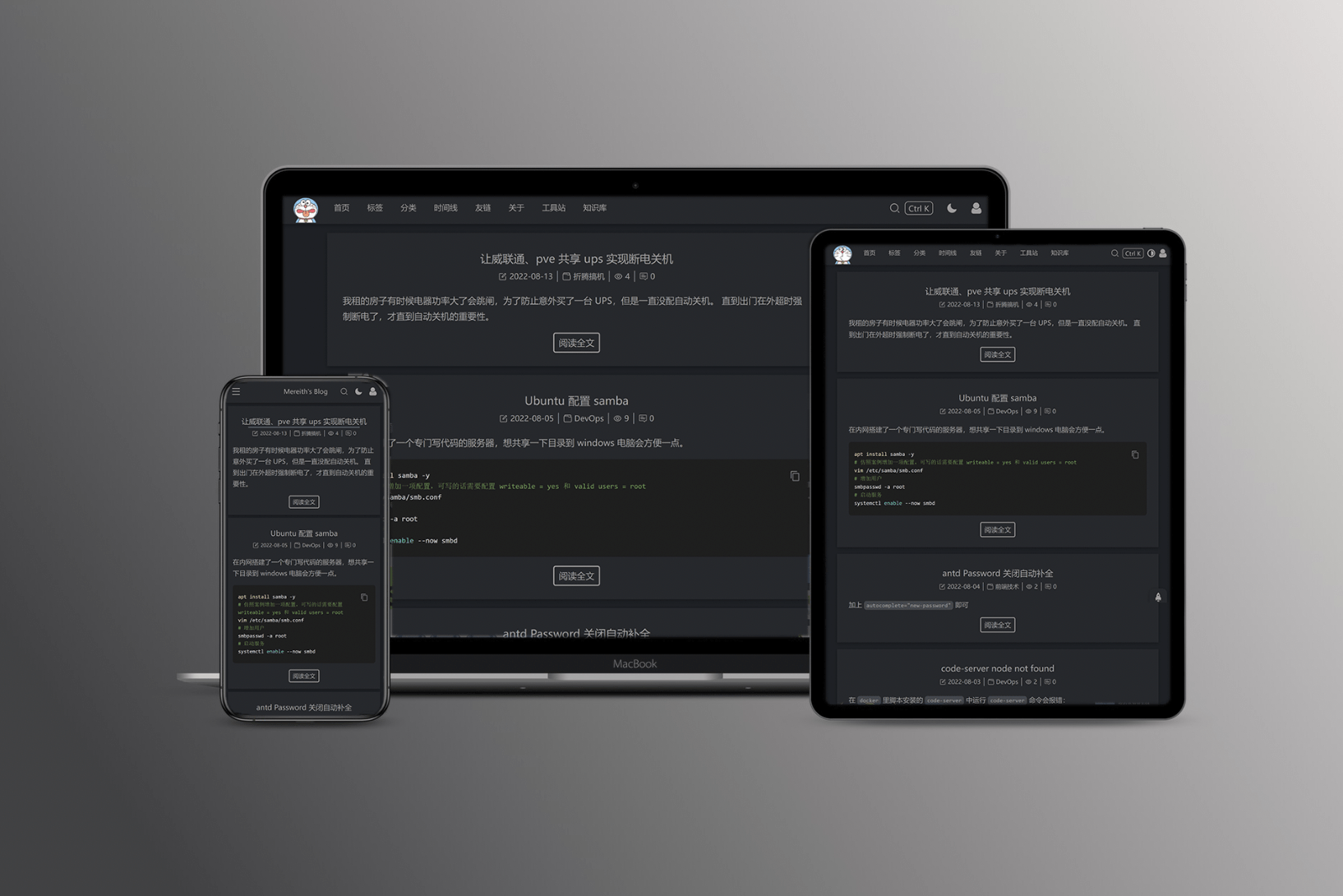Open 时间线 in laptop navbar
The image size is (1343, 896).
[x=445, y=208]
